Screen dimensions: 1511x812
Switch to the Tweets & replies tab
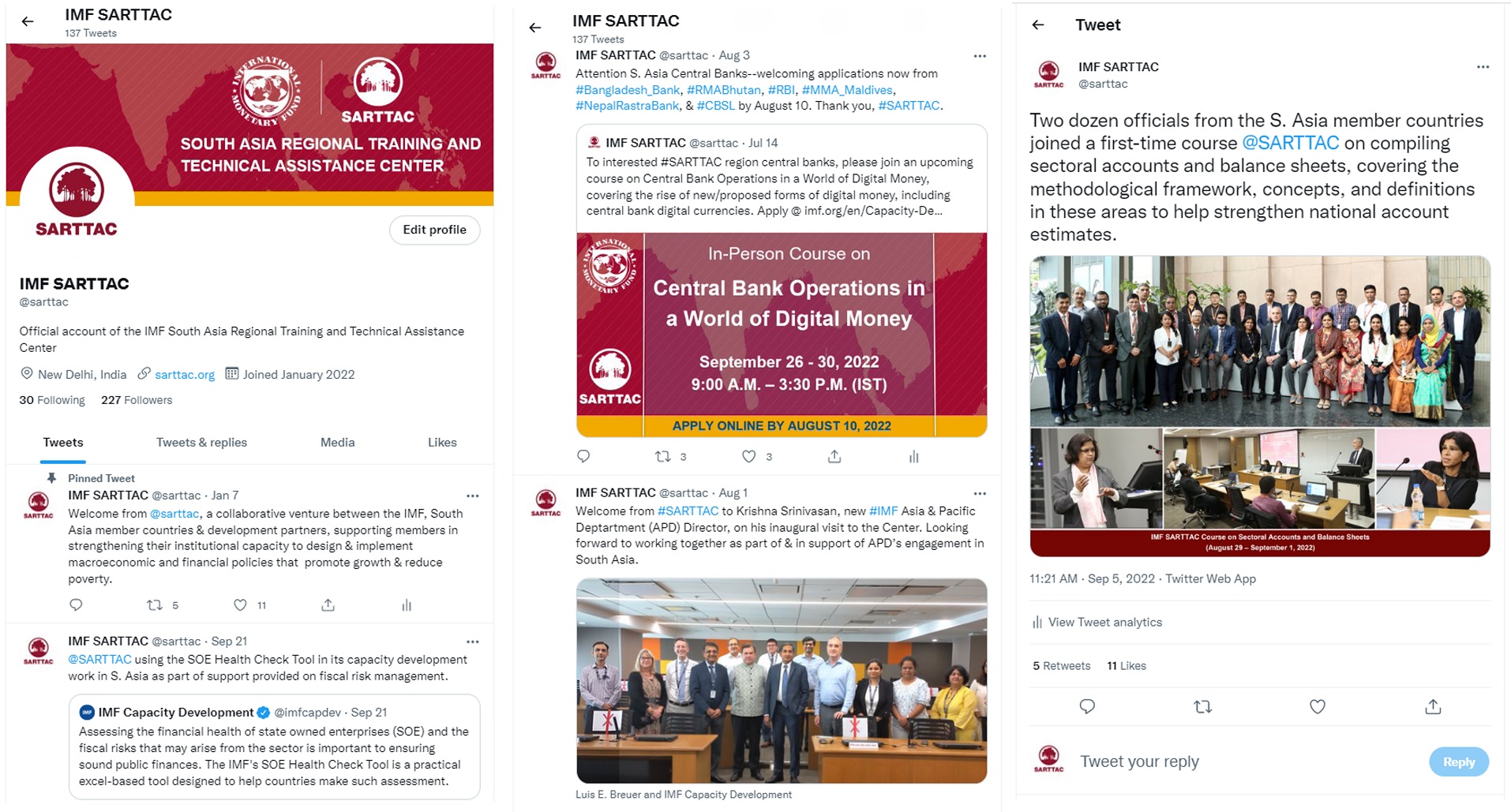coord(201,443)
